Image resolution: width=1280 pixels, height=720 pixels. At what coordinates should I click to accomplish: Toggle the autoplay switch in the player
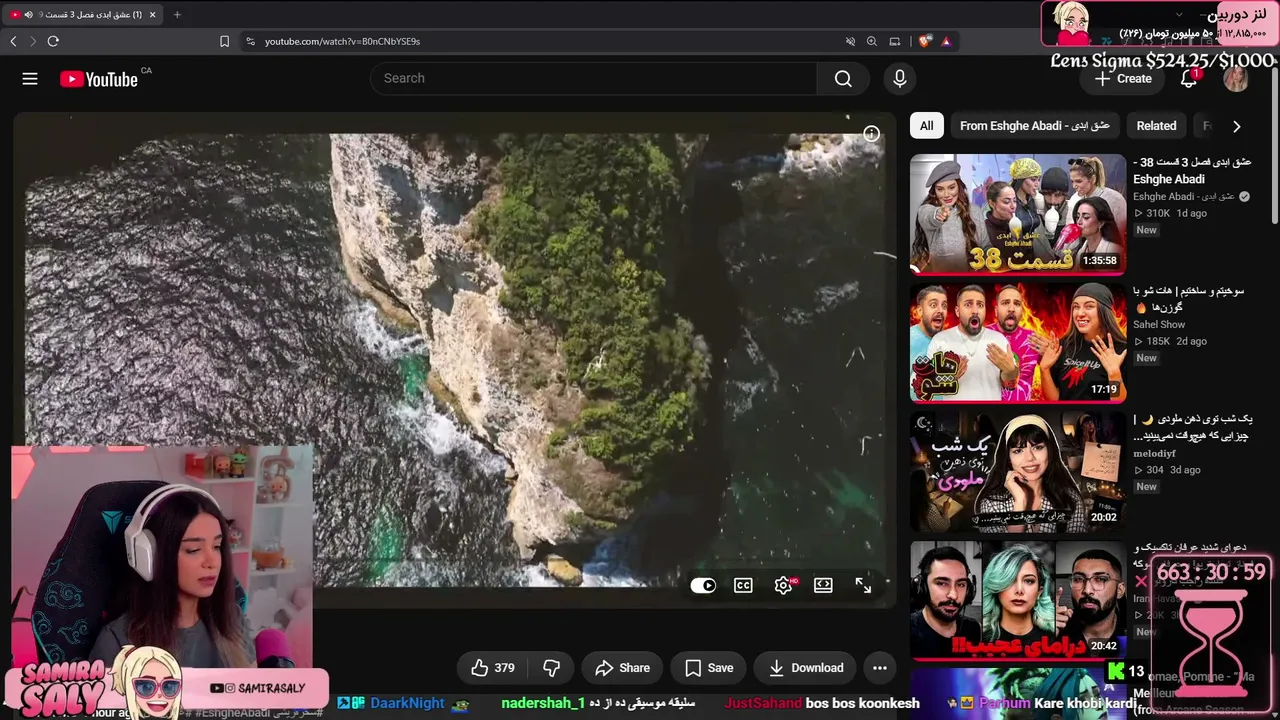703,586
